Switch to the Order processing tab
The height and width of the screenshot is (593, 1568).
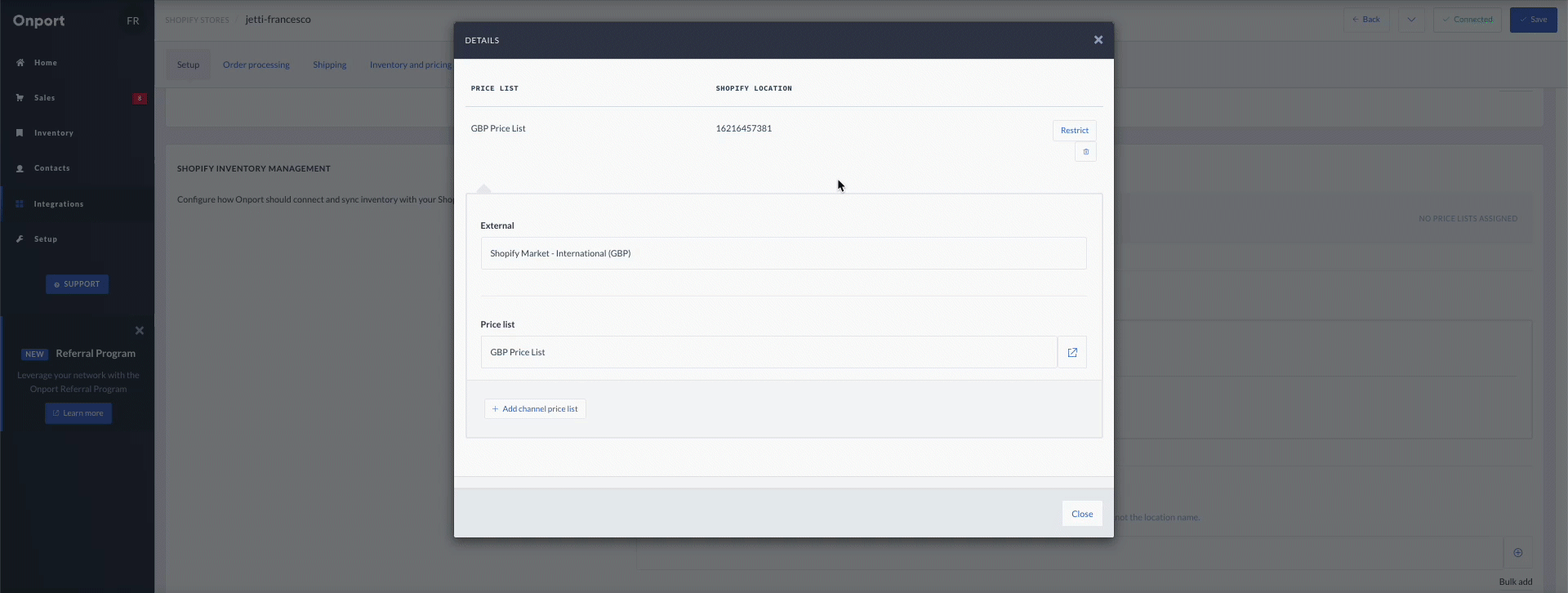point(256,65)
